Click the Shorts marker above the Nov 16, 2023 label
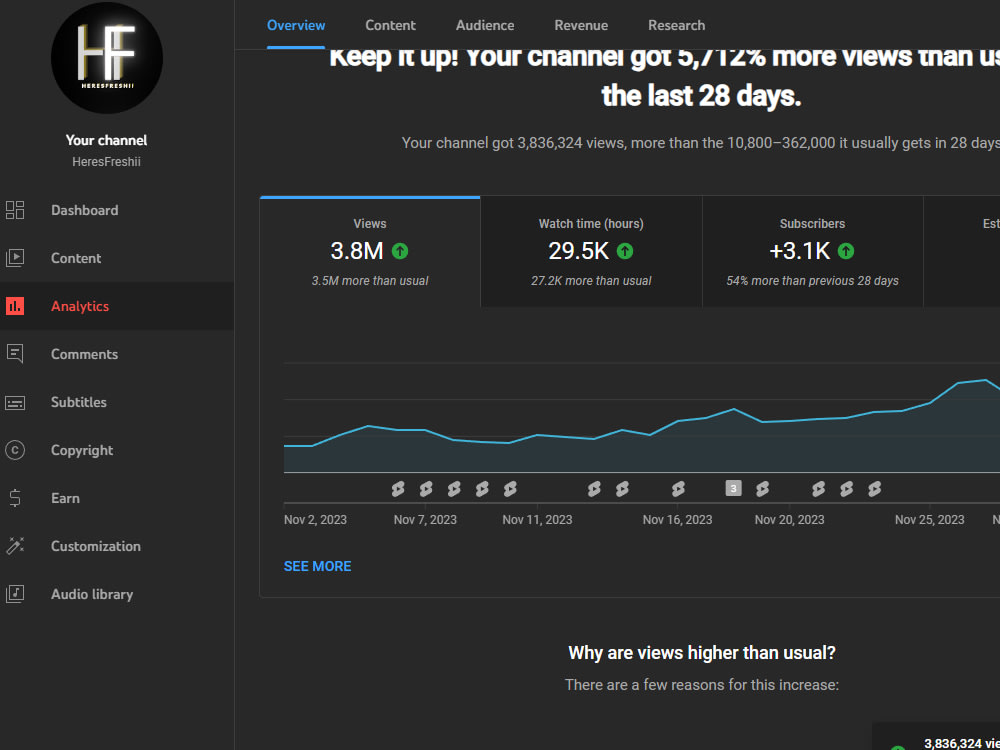This screenshot has width=1000, height=750. point(678,489)
